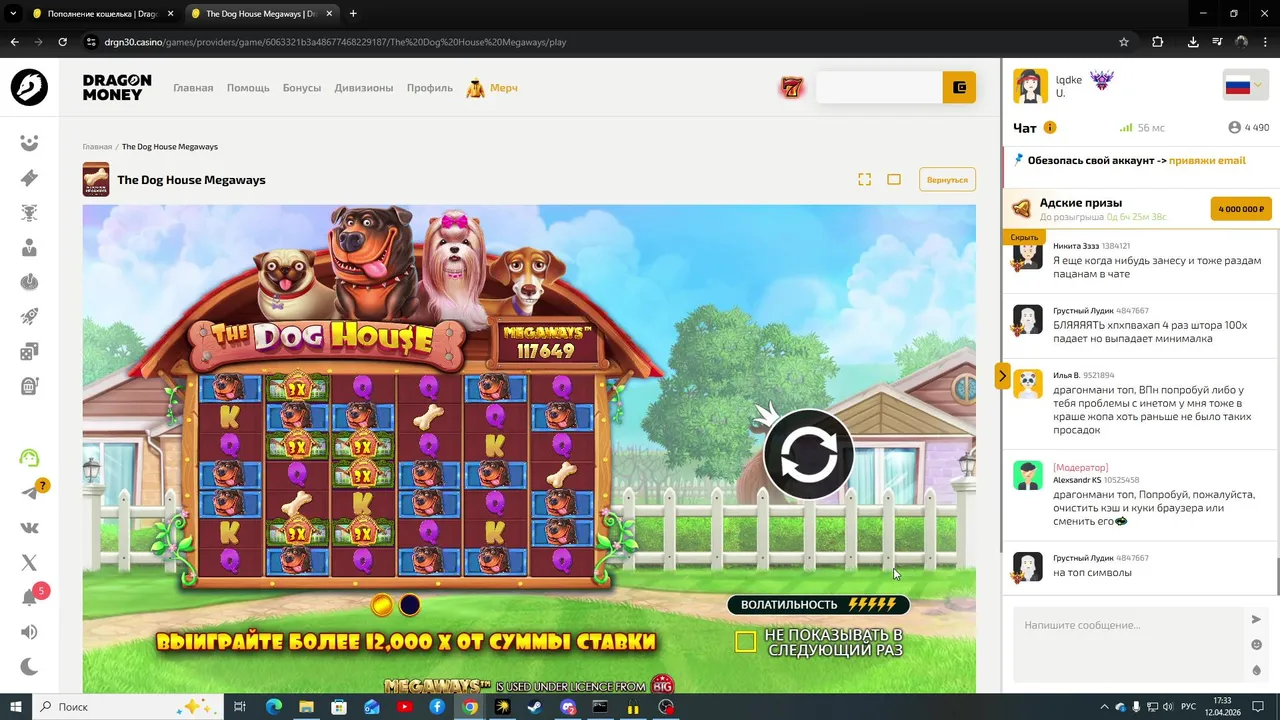The height and width of the screenshot is (720, 1280).
Task: Click the Windows taskbar search box
Action: click(126, 707)
